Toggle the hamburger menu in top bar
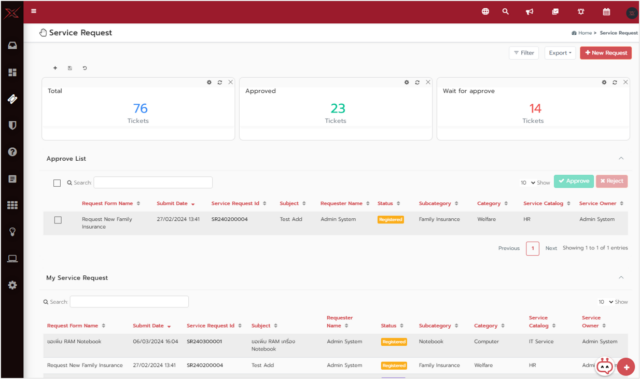The width and height of the screenshot is (640, 379). [34, 11]
